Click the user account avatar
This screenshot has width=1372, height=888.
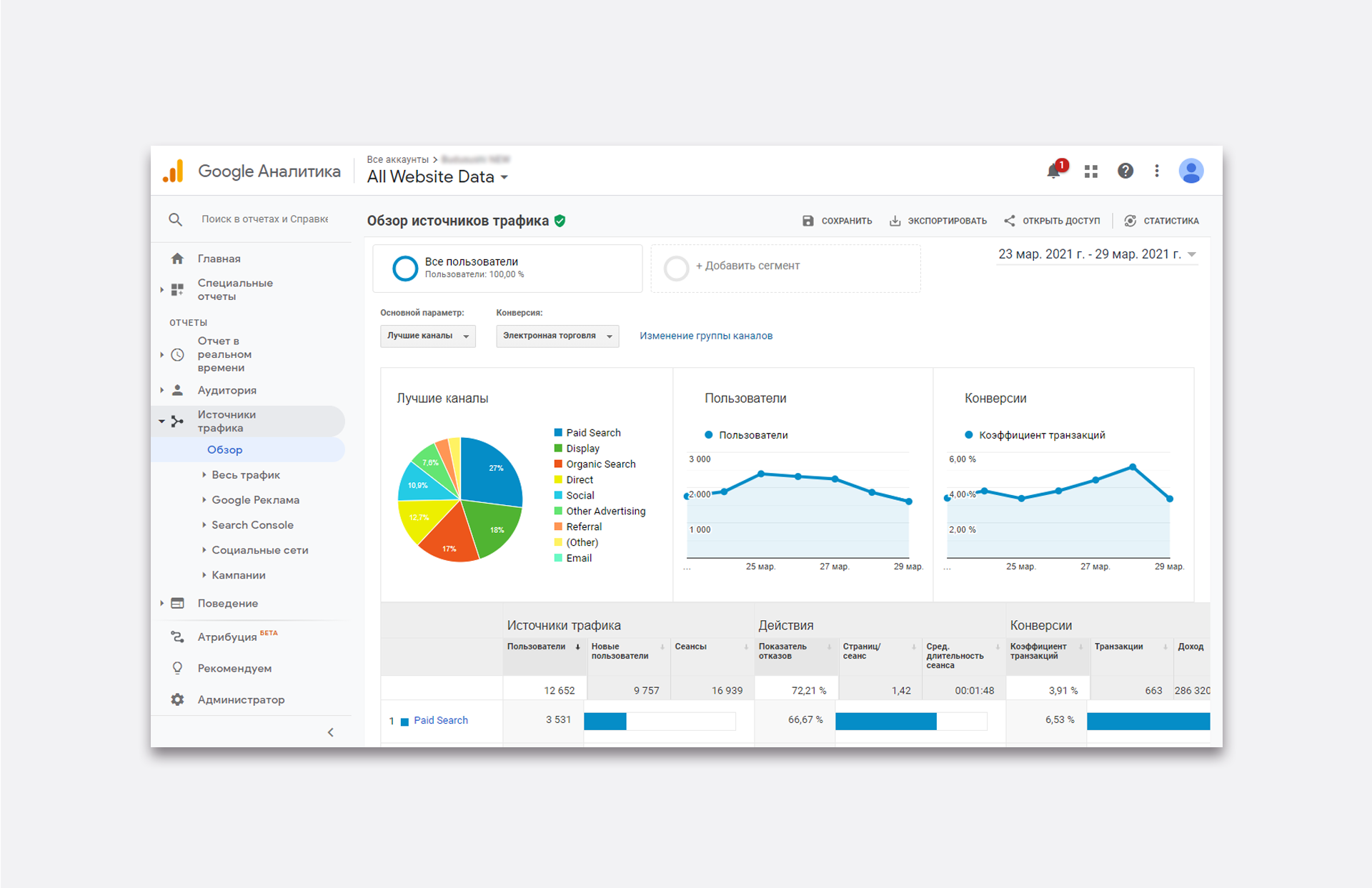(1190, 171)
